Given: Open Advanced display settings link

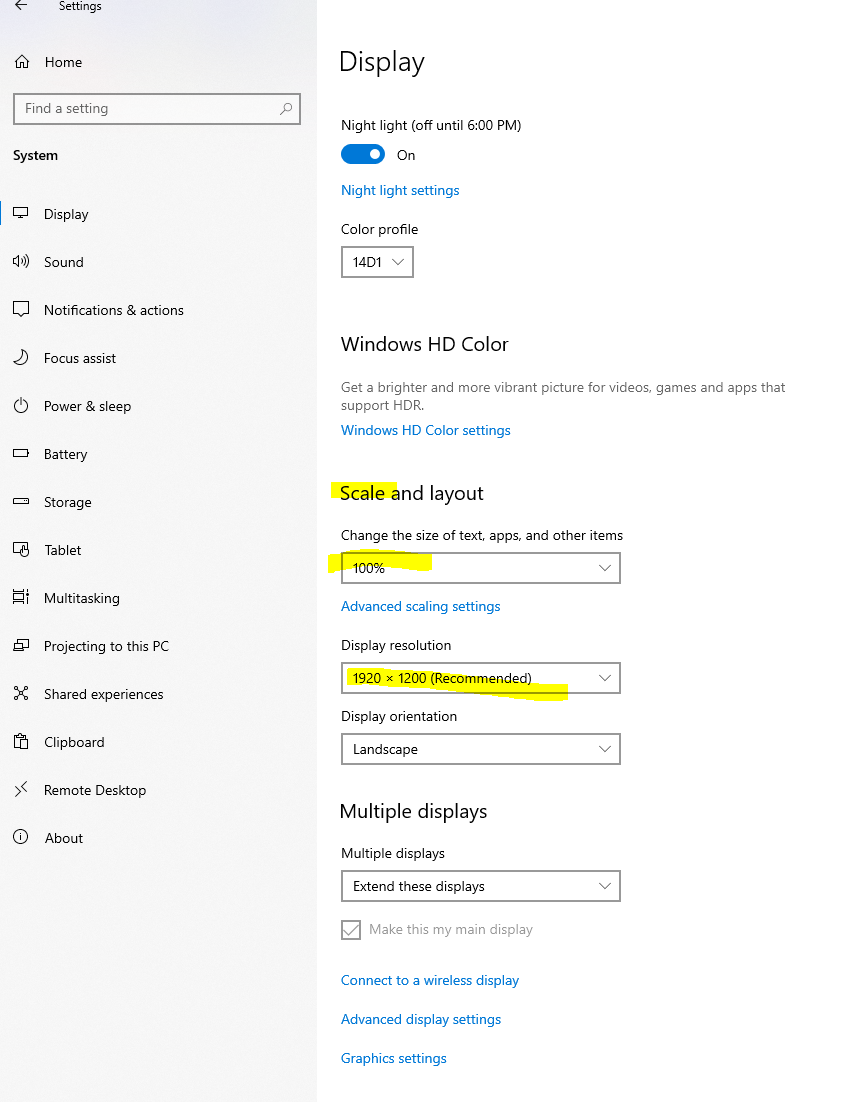Looking at the screenshot, I should click(421, 1019).
